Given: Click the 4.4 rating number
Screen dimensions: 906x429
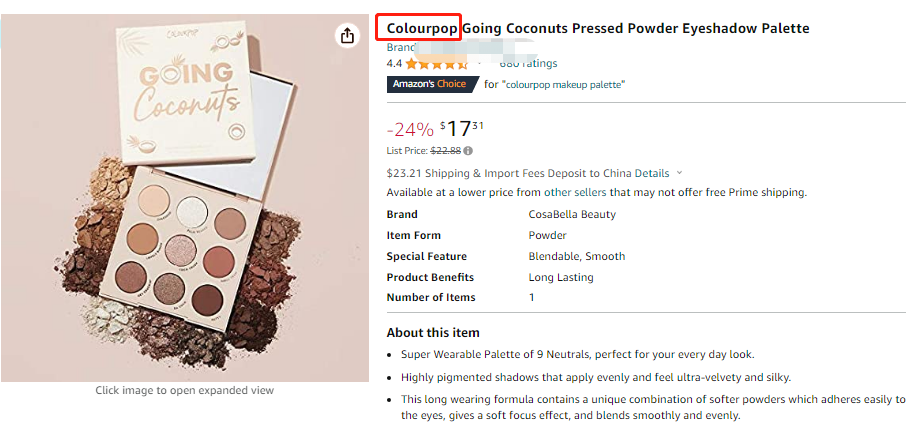Looking at the screenshot, I should (x=394, y=64).
